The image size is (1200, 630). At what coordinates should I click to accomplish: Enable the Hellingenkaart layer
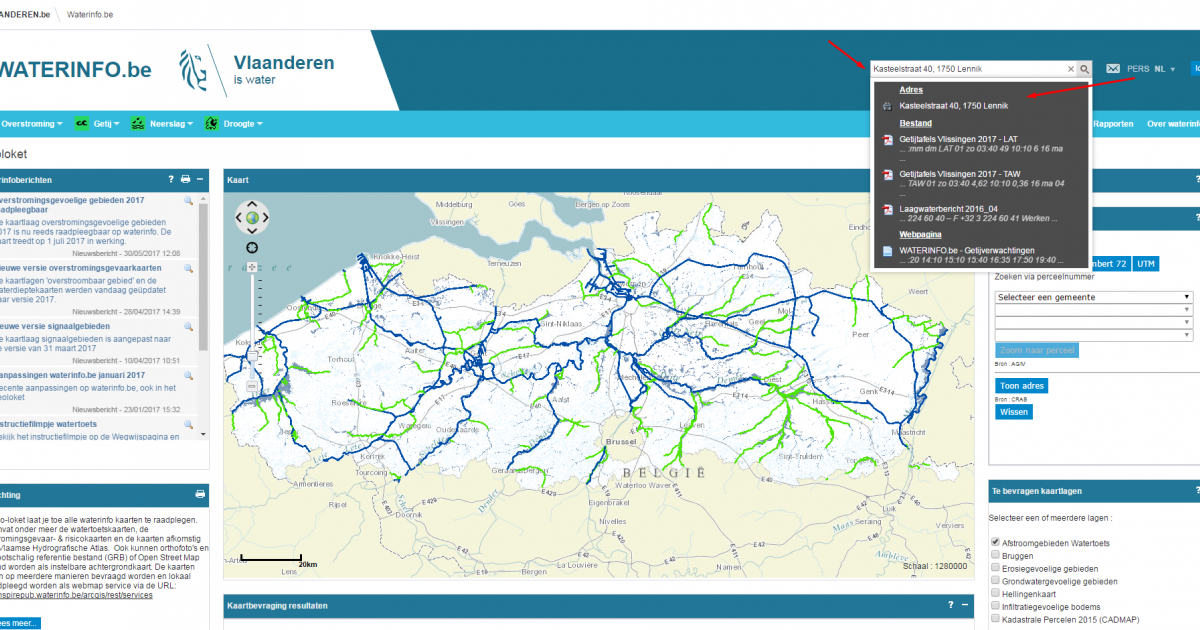pos(995,594)
